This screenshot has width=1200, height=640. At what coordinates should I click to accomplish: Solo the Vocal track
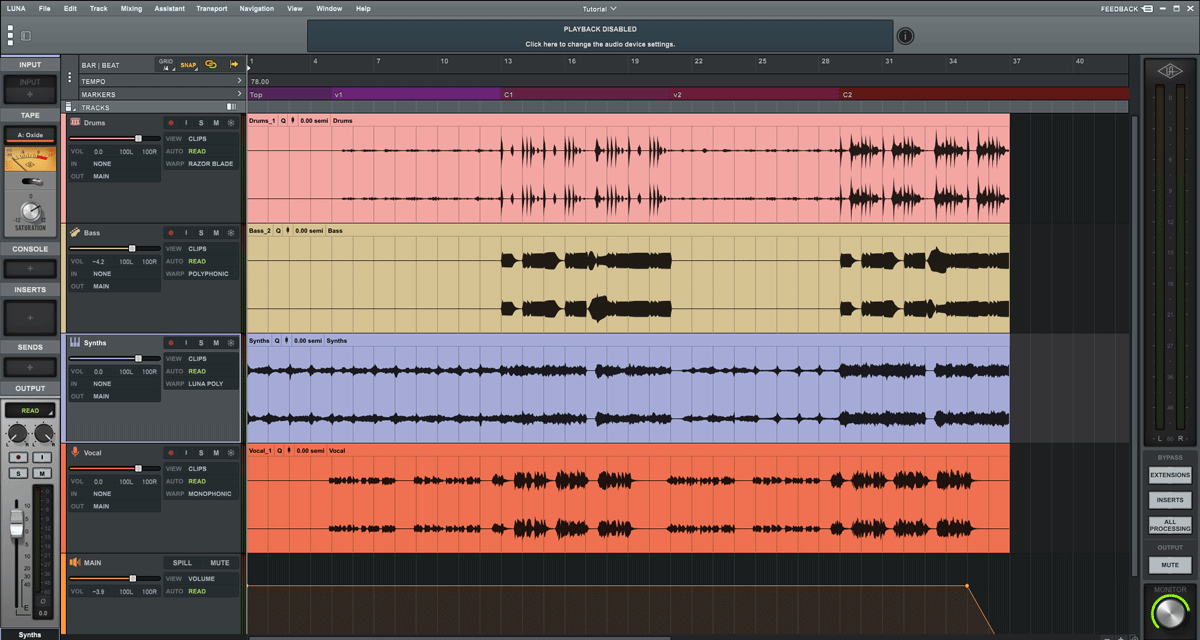(201, 453)
